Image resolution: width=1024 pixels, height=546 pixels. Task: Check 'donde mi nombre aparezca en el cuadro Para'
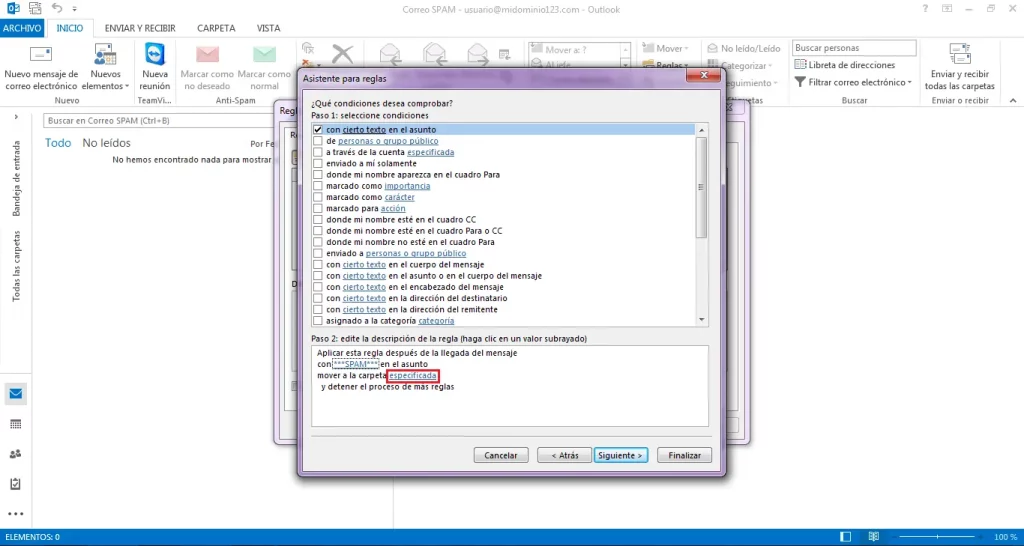point(318,175)
